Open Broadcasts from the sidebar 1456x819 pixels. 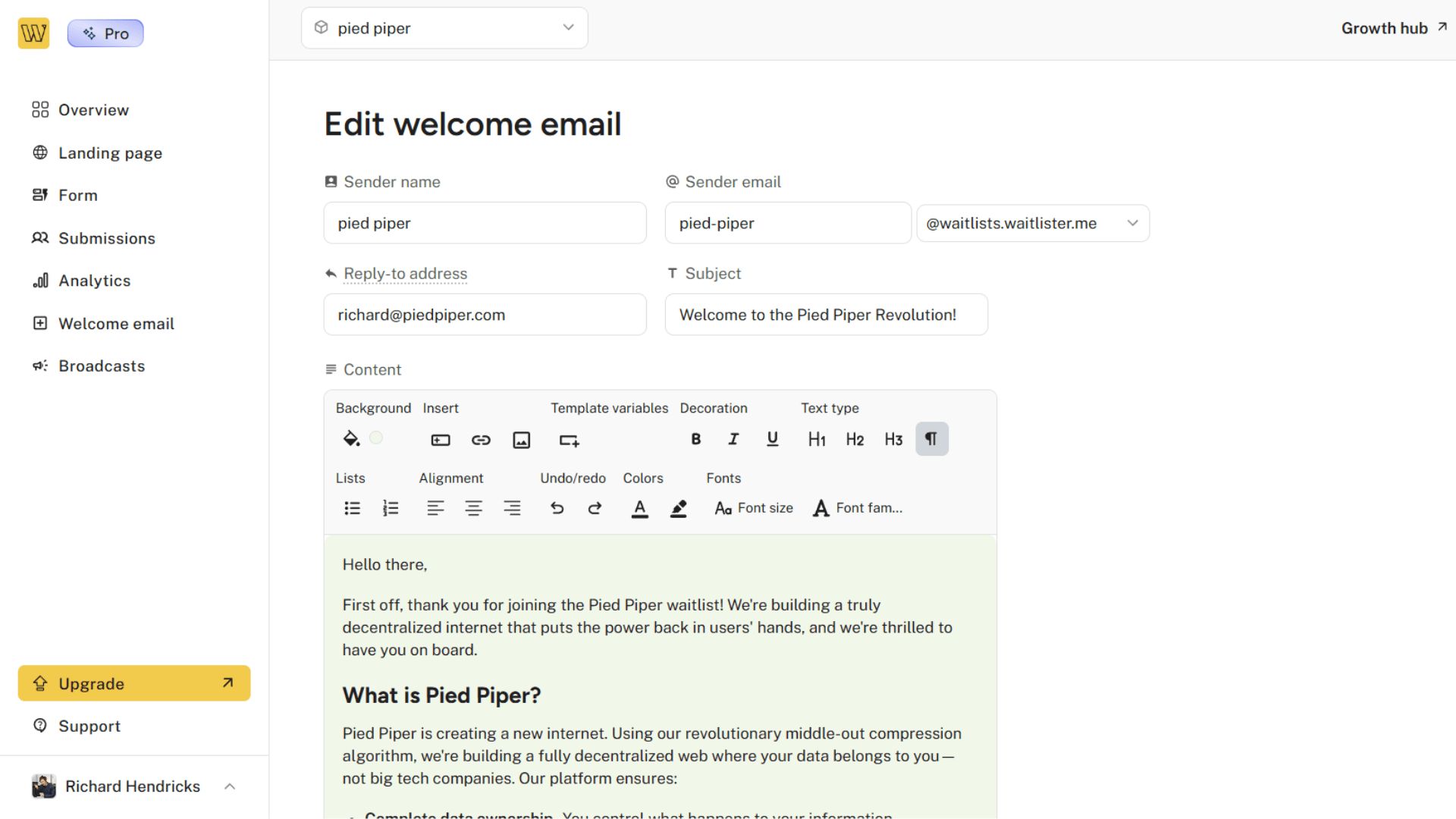[102, 366]
